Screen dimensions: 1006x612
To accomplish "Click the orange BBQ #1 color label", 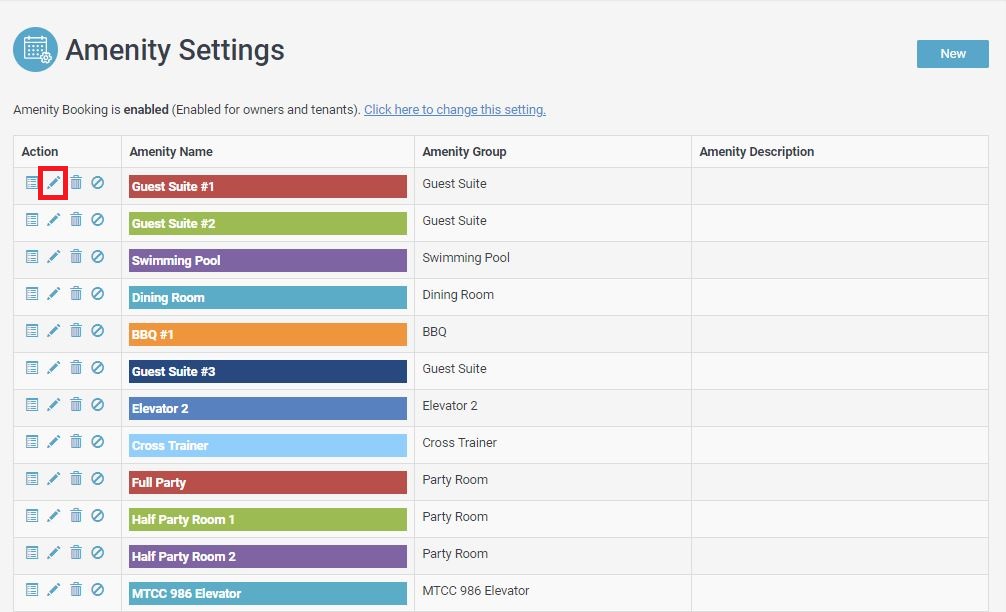I will click(x=267, y=335).
